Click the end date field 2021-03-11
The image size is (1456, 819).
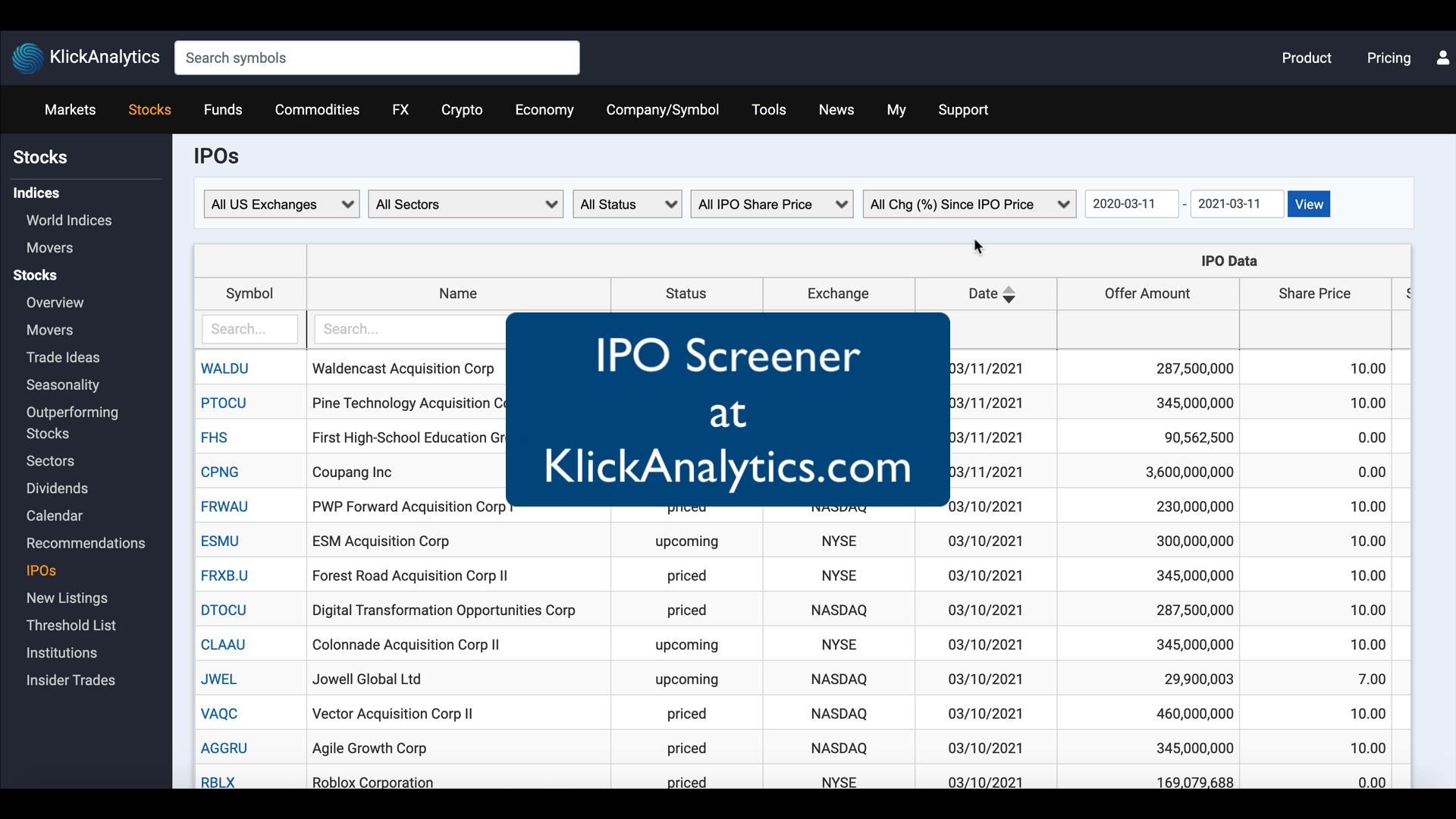pyautogui.click(x=1237, y=204)
